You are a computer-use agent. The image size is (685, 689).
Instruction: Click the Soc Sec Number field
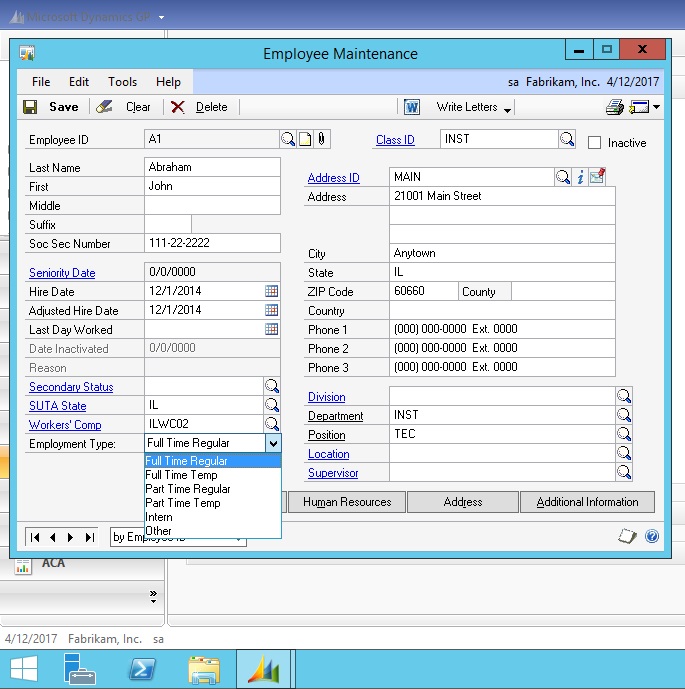(x=212, y=243)
